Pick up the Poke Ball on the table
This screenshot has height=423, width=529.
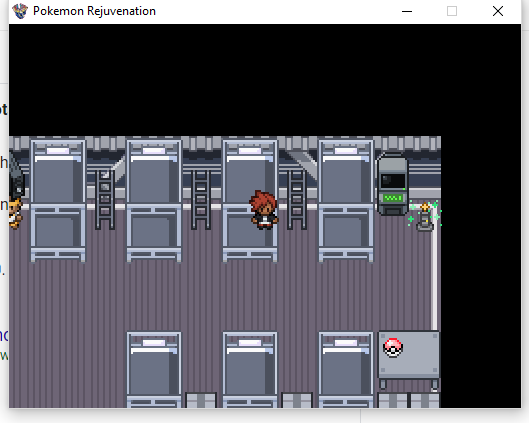pyautogui.click(x=393, y=348)
